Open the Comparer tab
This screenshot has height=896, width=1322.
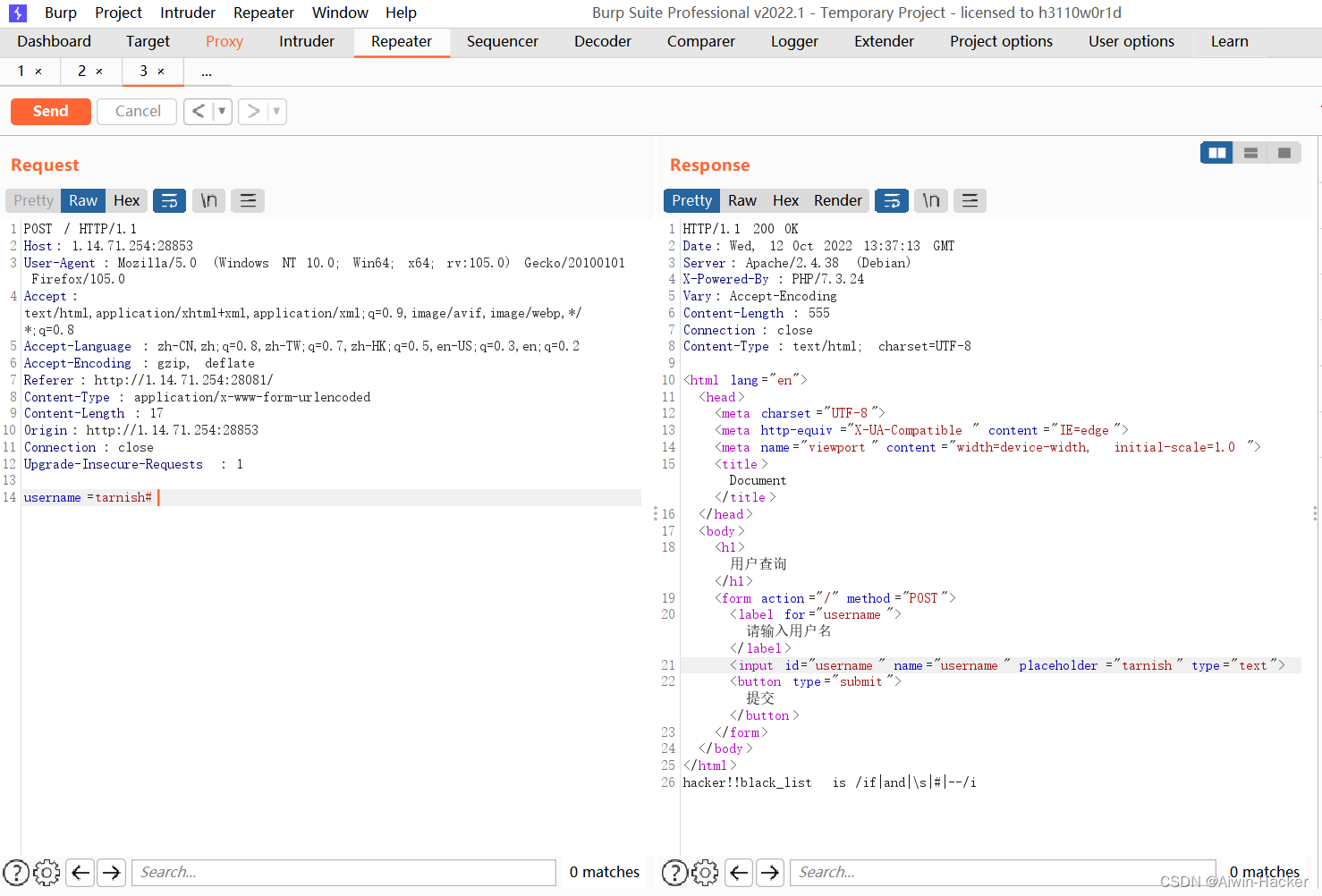point(700,41)
